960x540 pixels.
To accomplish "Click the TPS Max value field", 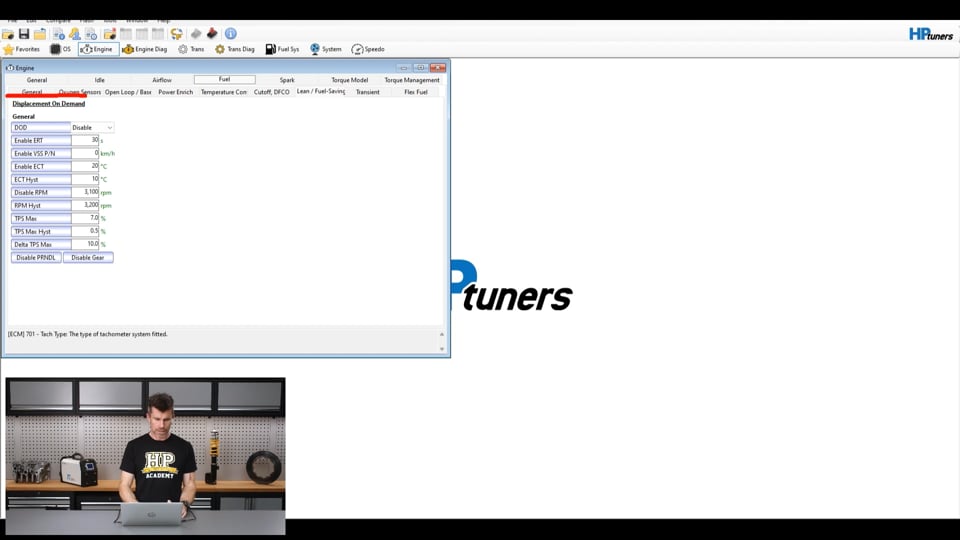I will 85,218.
